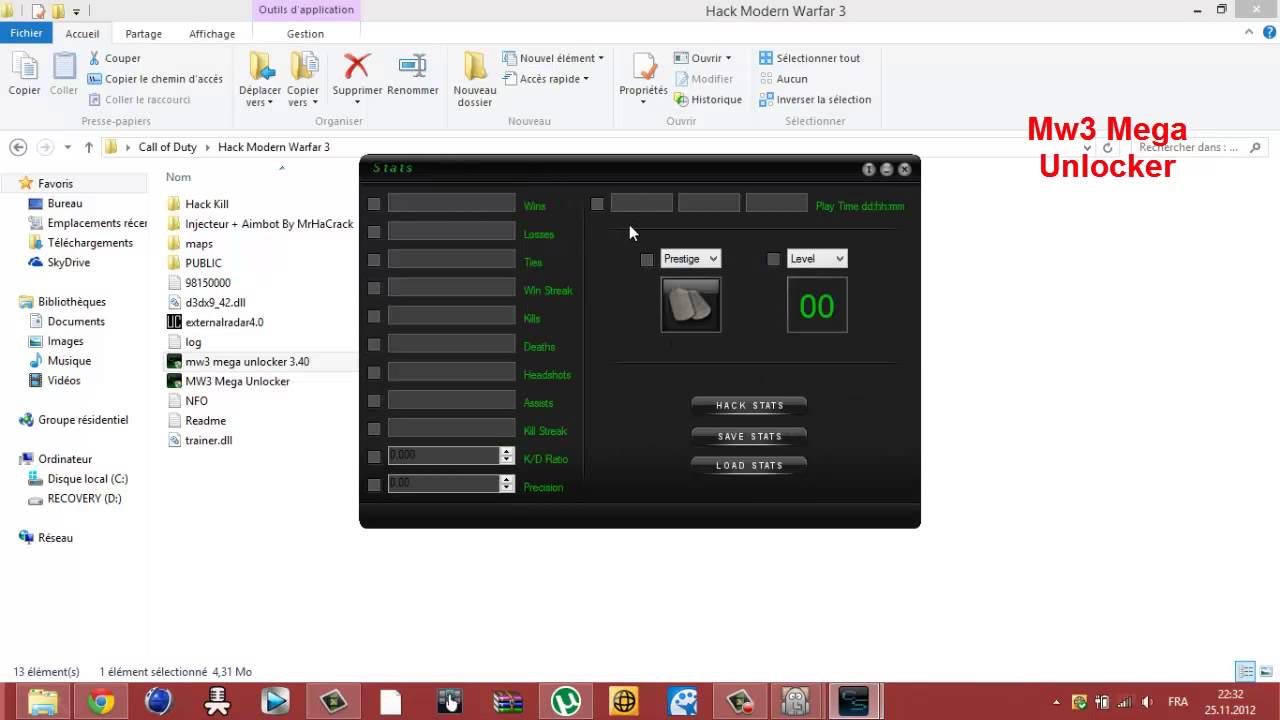Click the SAVE STATS button

pos(749,436)
